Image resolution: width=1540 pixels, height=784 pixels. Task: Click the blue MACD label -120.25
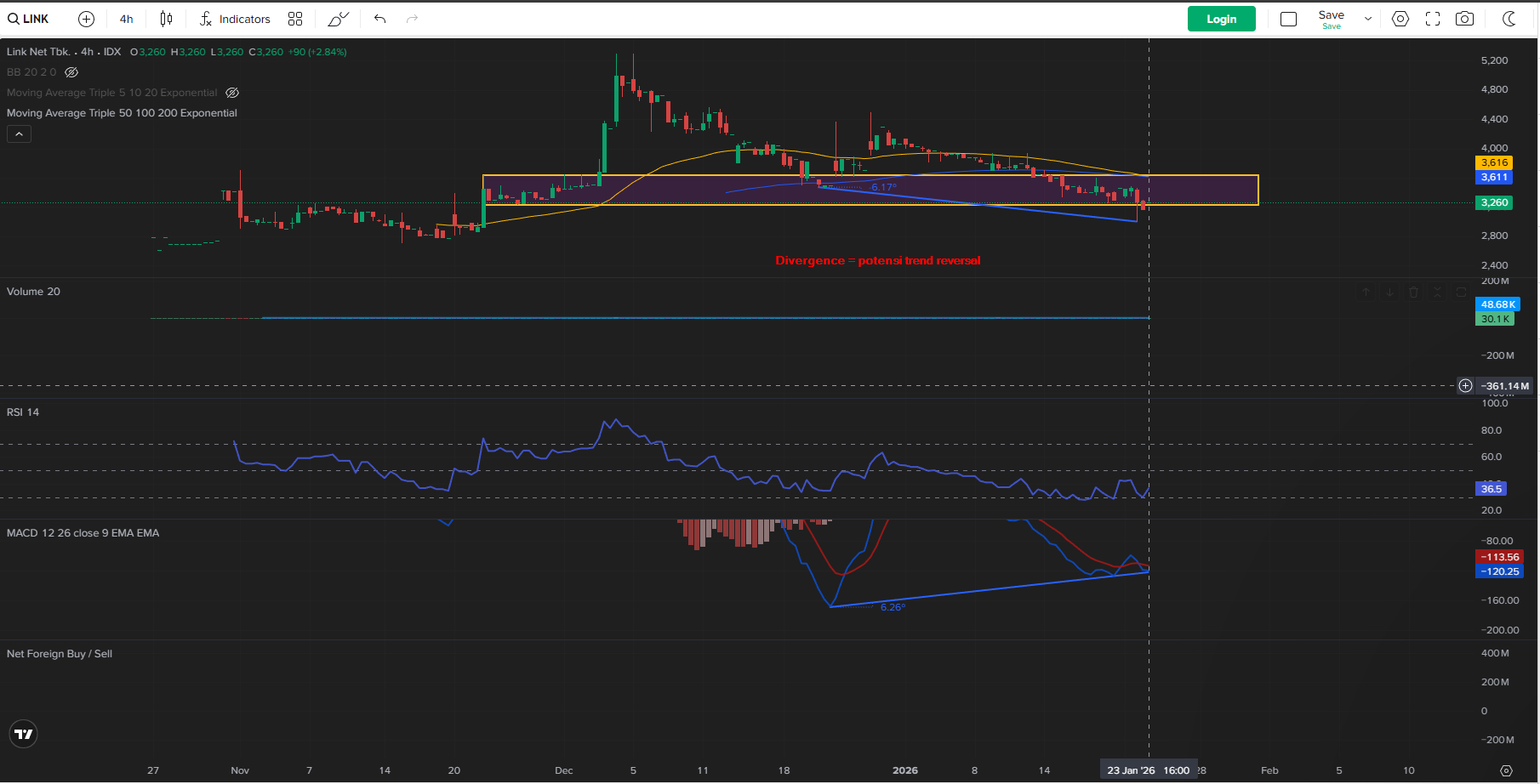(x=1499, y=571)
